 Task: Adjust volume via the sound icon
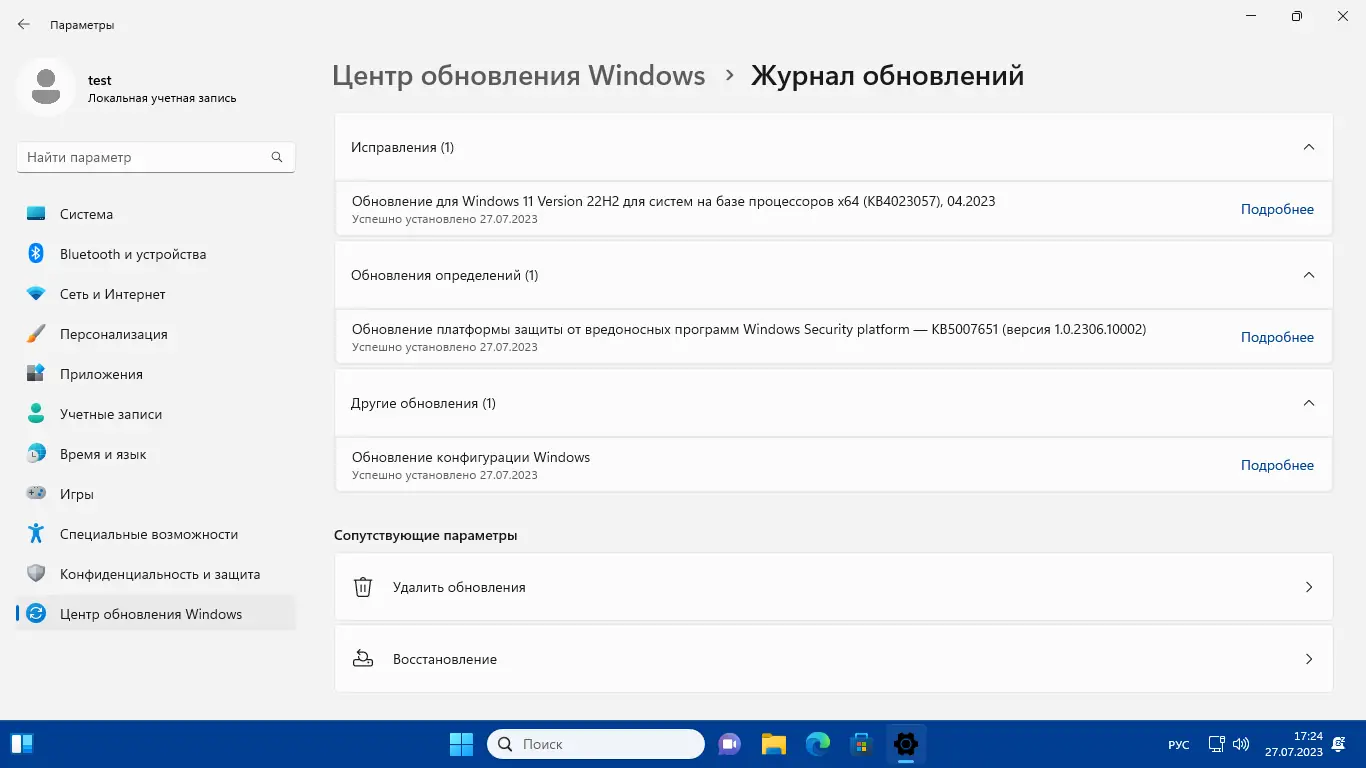coord(1240,744)
